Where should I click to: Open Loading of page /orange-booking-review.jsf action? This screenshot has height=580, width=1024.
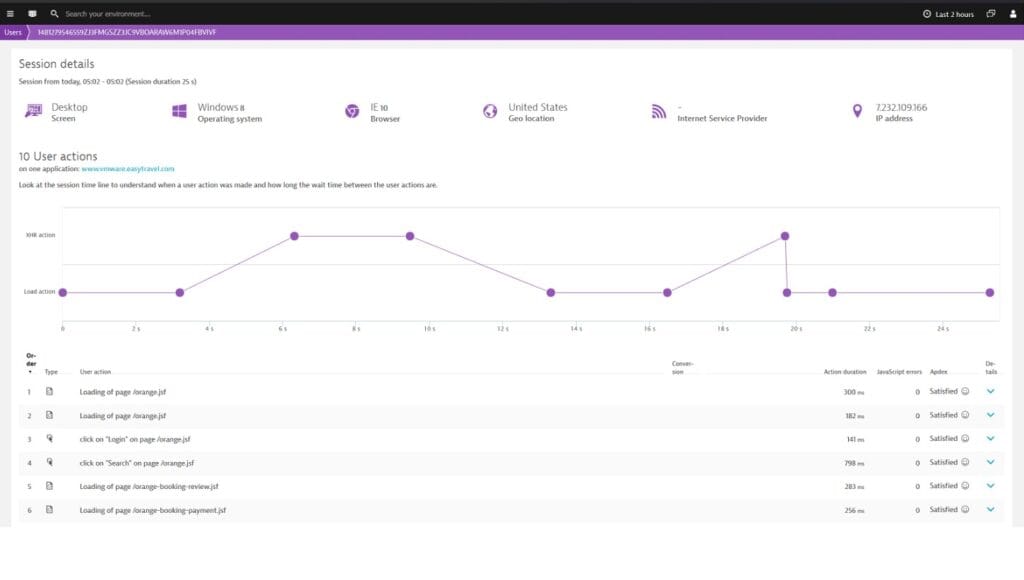pos(149,486)
